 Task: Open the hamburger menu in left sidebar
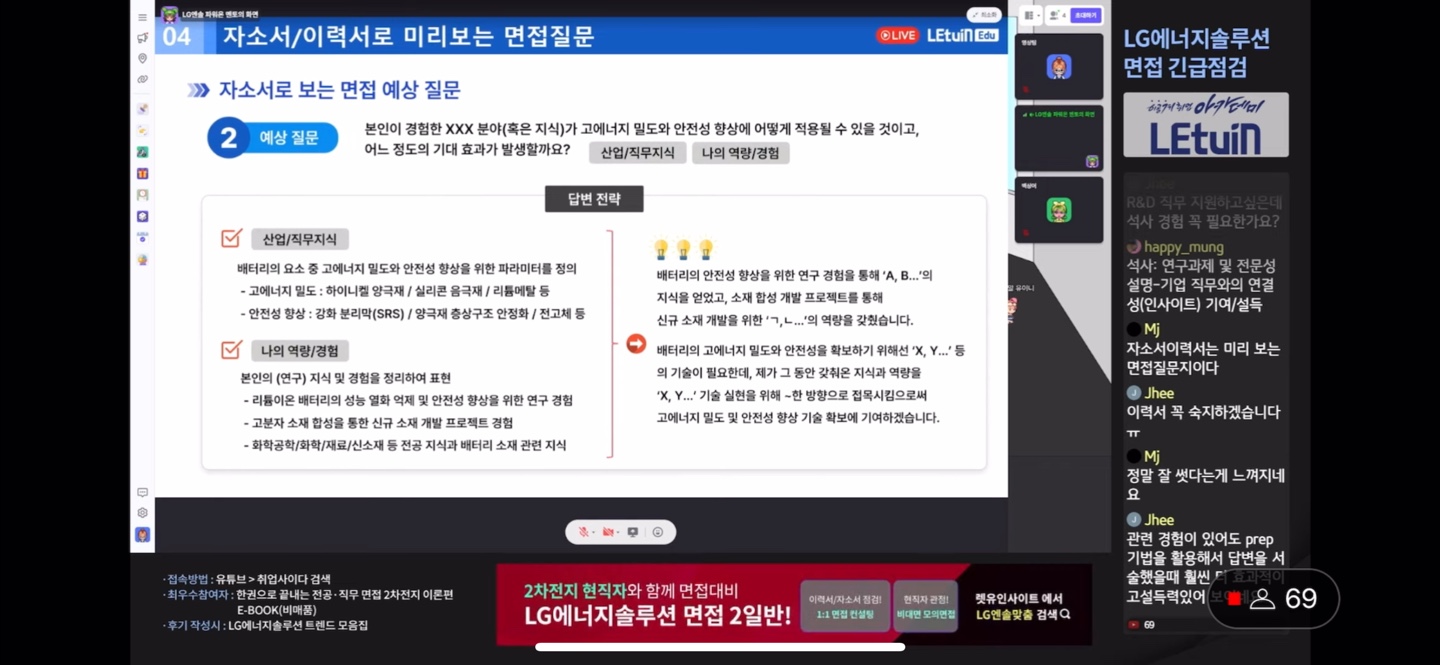click(x=143, y=17)
